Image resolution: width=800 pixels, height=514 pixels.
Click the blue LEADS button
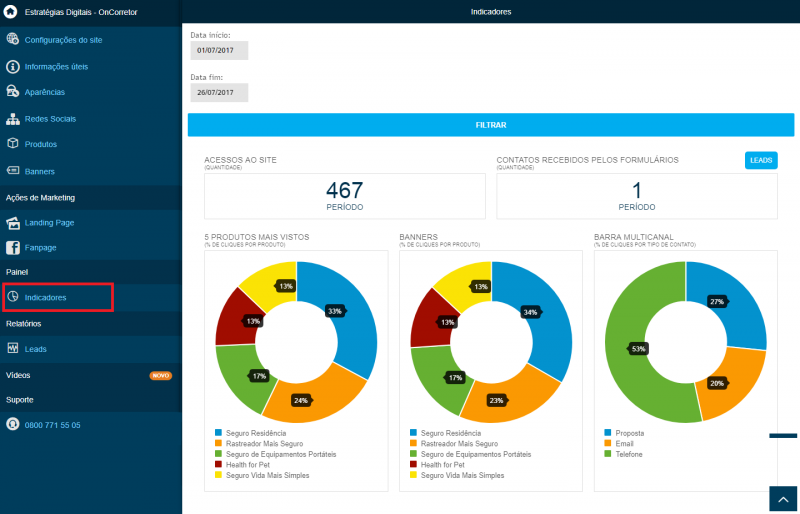click(761, 160)
